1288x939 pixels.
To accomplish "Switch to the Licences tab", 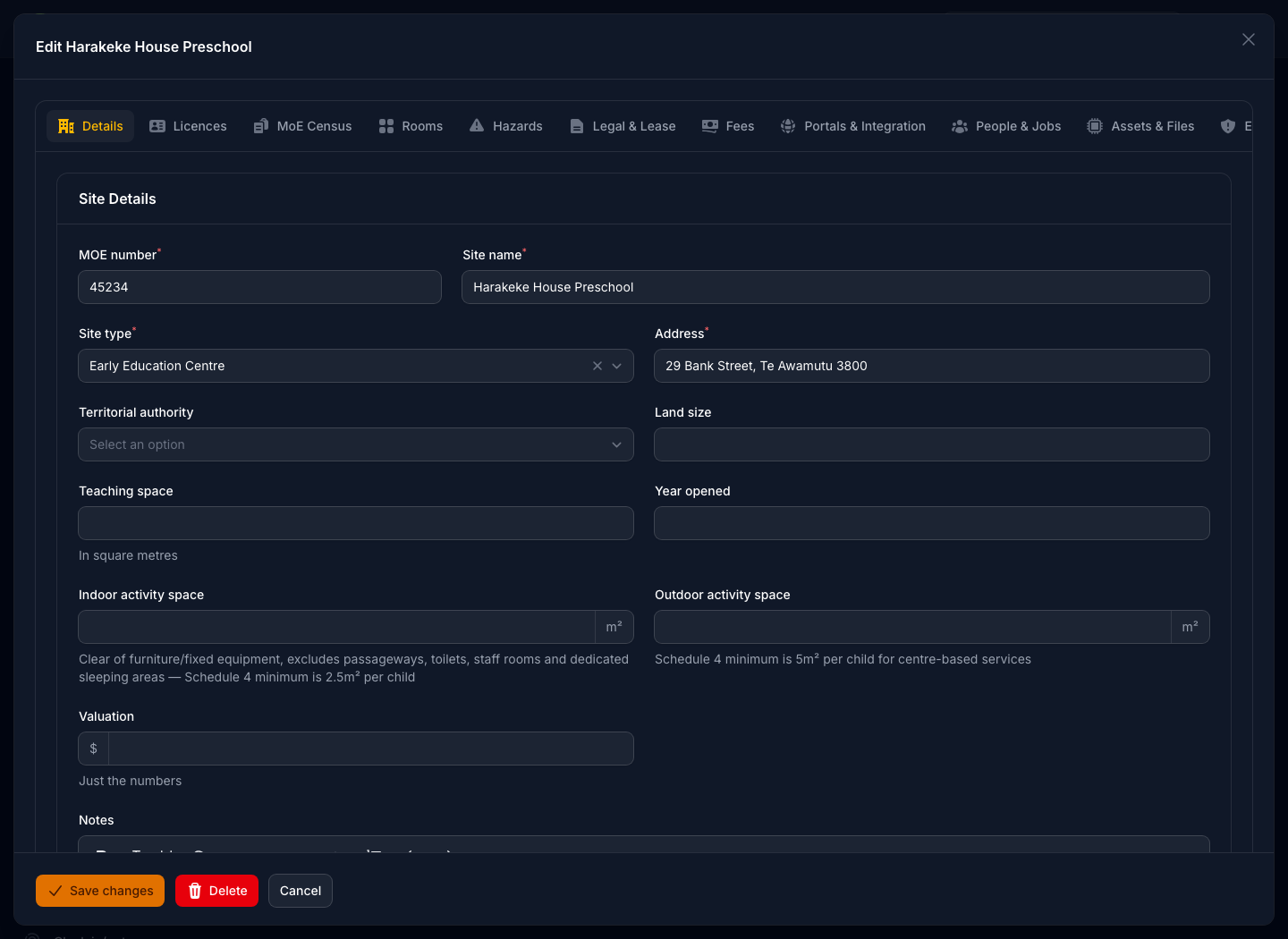I will tap(188, 126).
